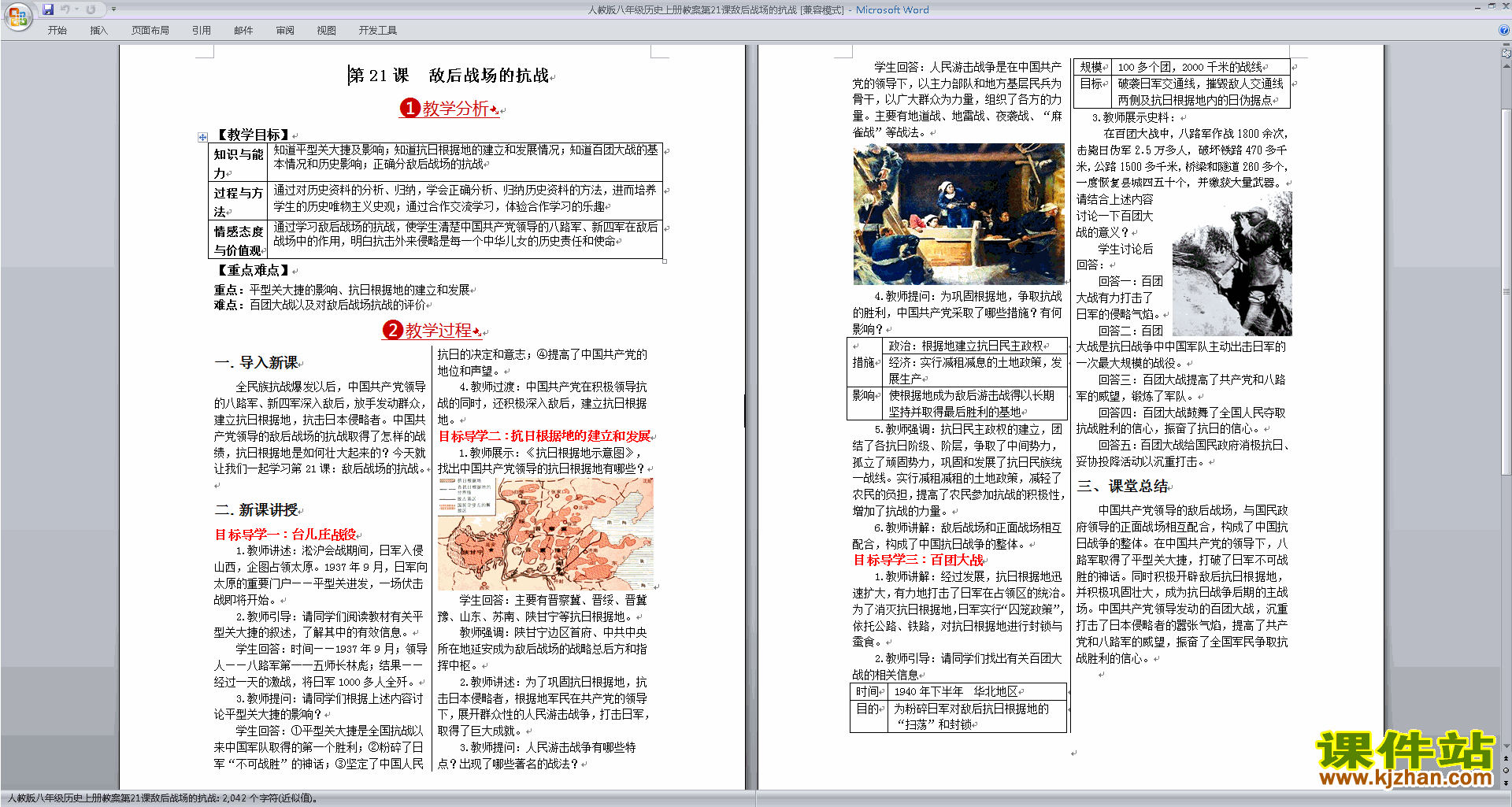1512x807 pixels.
Task: Click red text 目标导学三：百团大战
Action: 918,560
